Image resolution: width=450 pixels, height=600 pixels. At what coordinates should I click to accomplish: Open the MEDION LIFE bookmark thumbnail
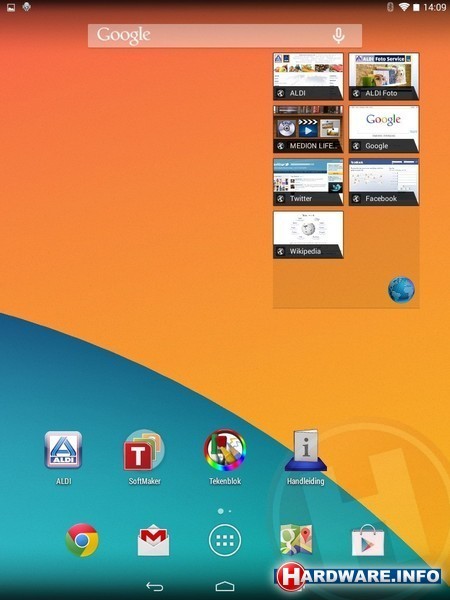tap(308, 129)
